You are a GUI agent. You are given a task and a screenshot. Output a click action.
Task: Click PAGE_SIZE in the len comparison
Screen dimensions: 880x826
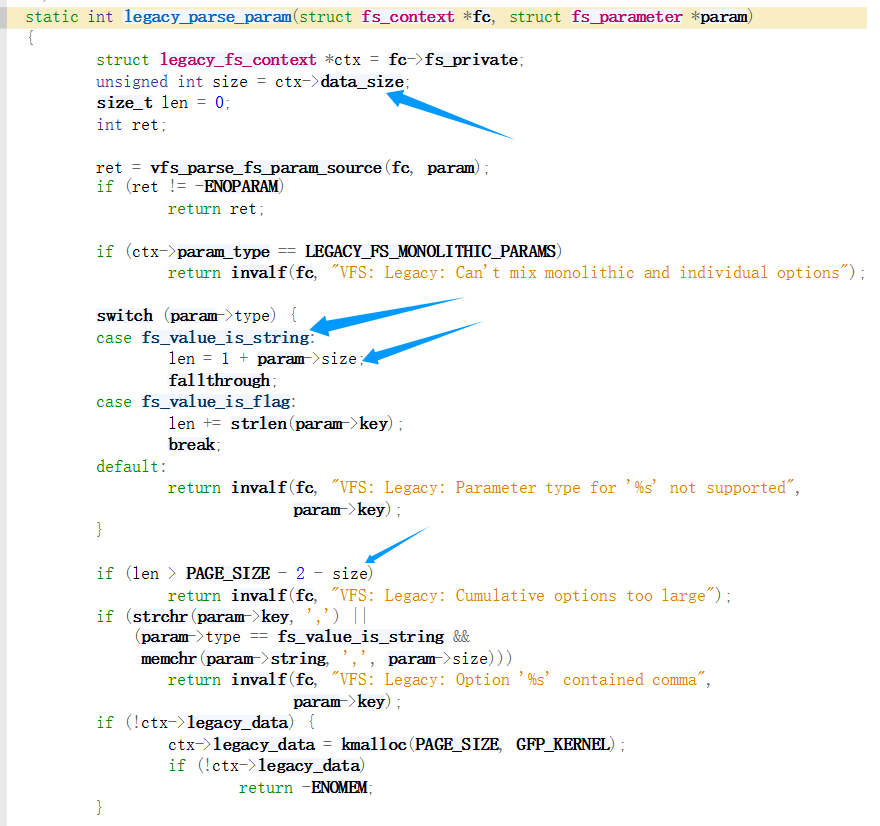(228, 573)
